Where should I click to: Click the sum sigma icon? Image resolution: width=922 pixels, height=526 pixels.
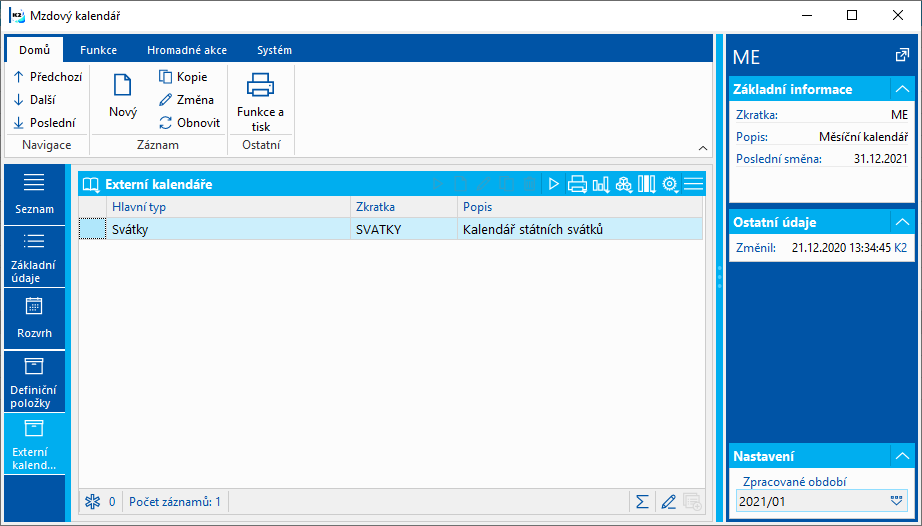coord(642,502)
